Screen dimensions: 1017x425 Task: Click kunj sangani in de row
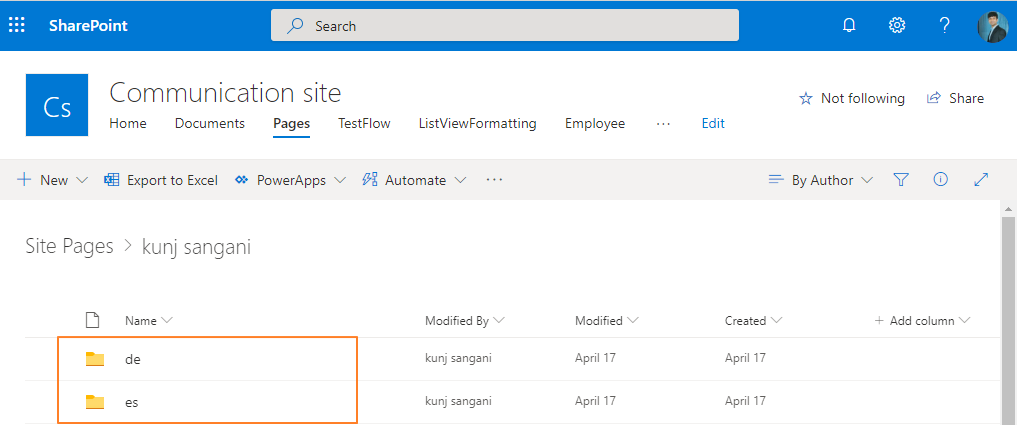458,358
